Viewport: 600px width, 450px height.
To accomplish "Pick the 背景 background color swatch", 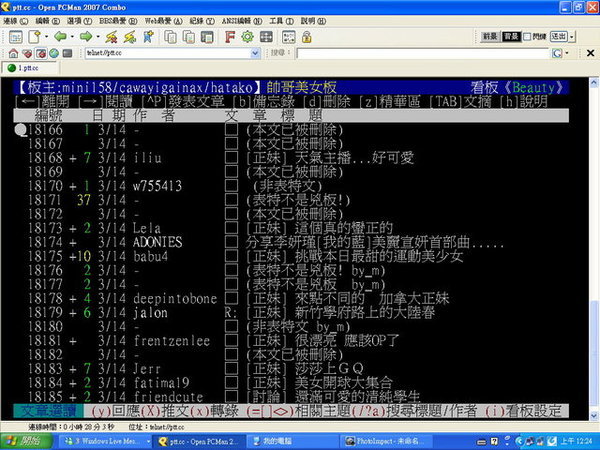I will pyautogui.click(x=511, y=37).
